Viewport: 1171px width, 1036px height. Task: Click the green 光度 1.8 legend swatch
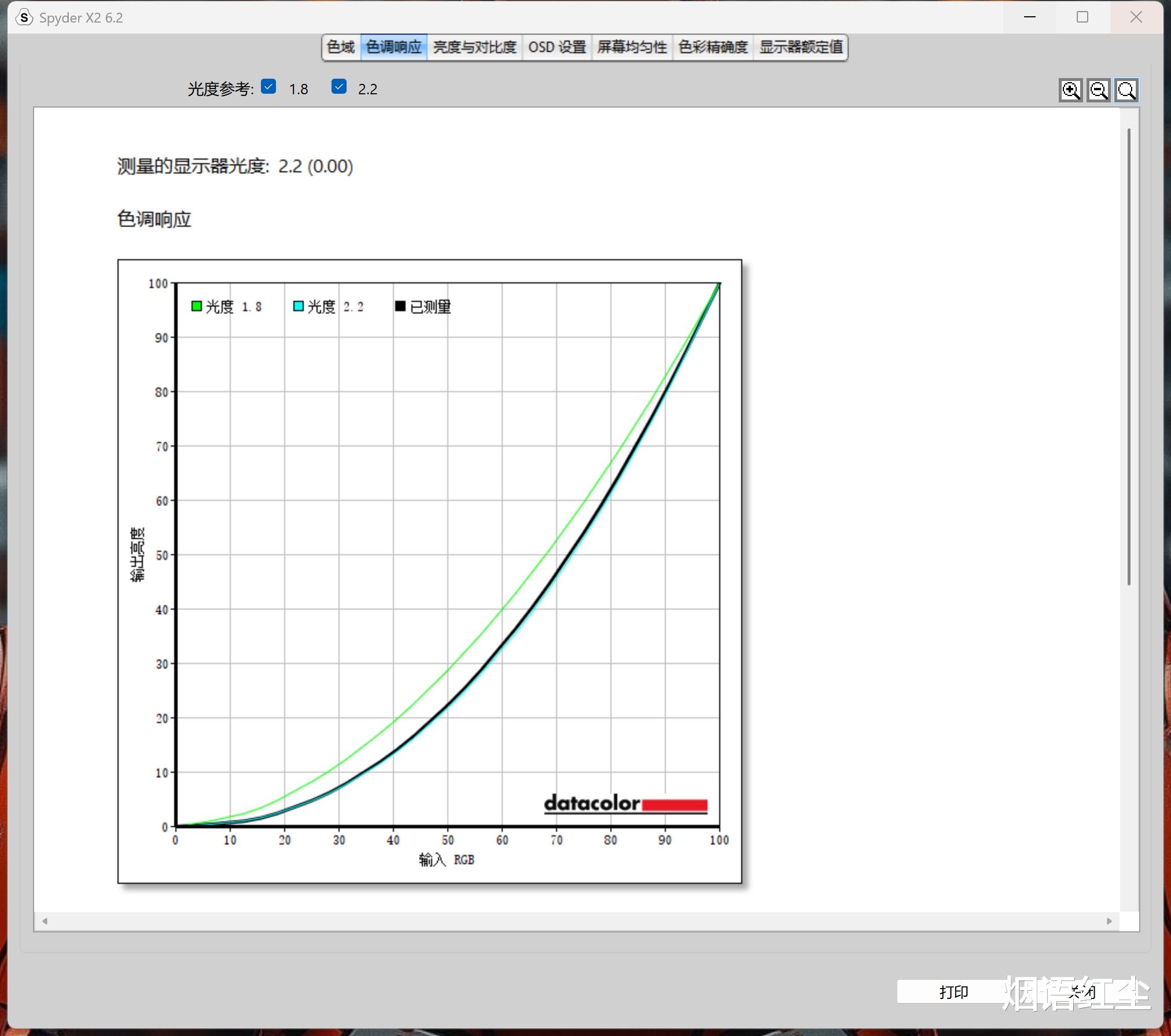tap(197, 306)
